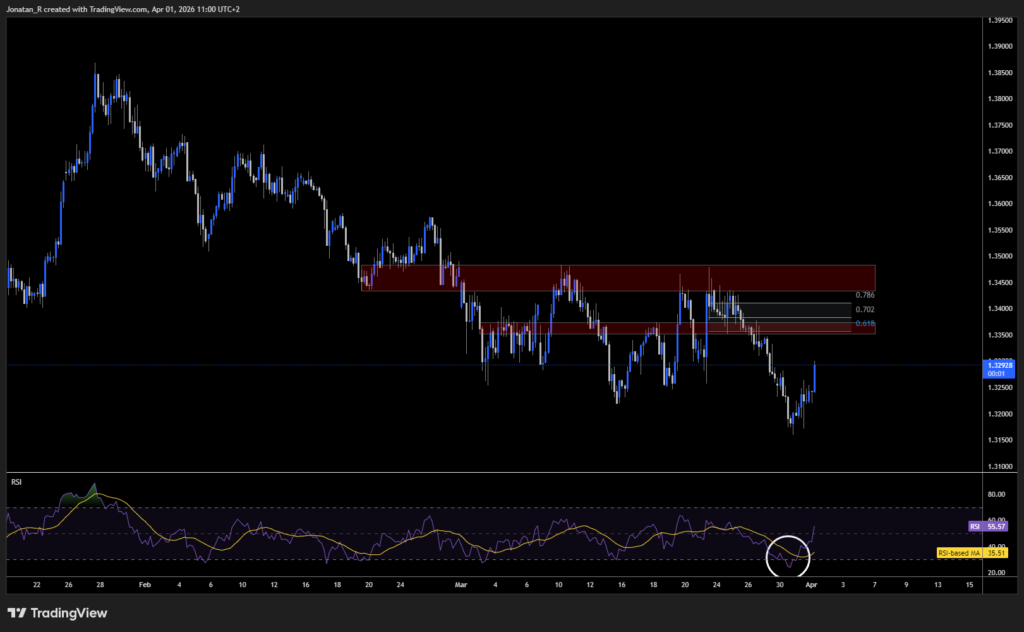Click the yellow RSI-based MA 35.51 badge
The width and height of the screenshot is (1024, 632).
tap(970, 553)
